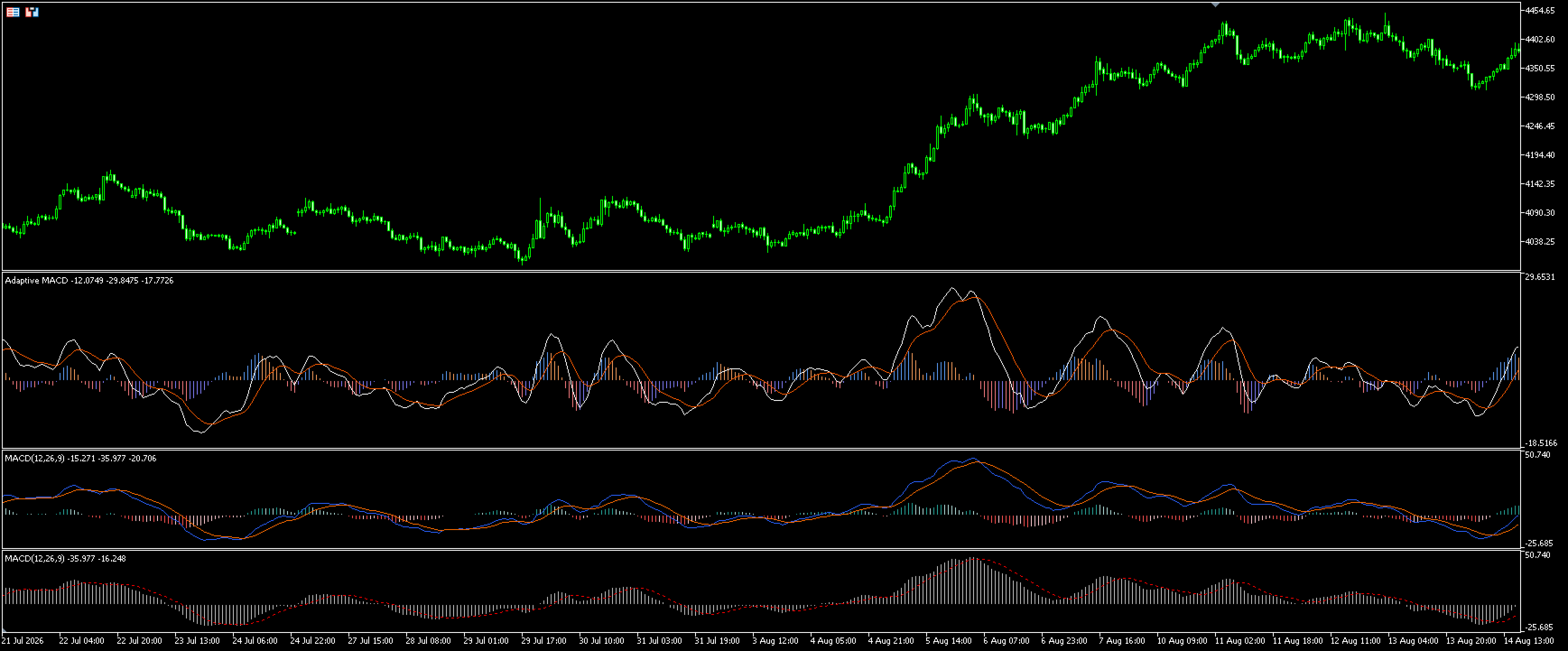Click the 13 Aug 20:00 time label
Viewport: 1568px width, 651px height.
point(1471,641)
